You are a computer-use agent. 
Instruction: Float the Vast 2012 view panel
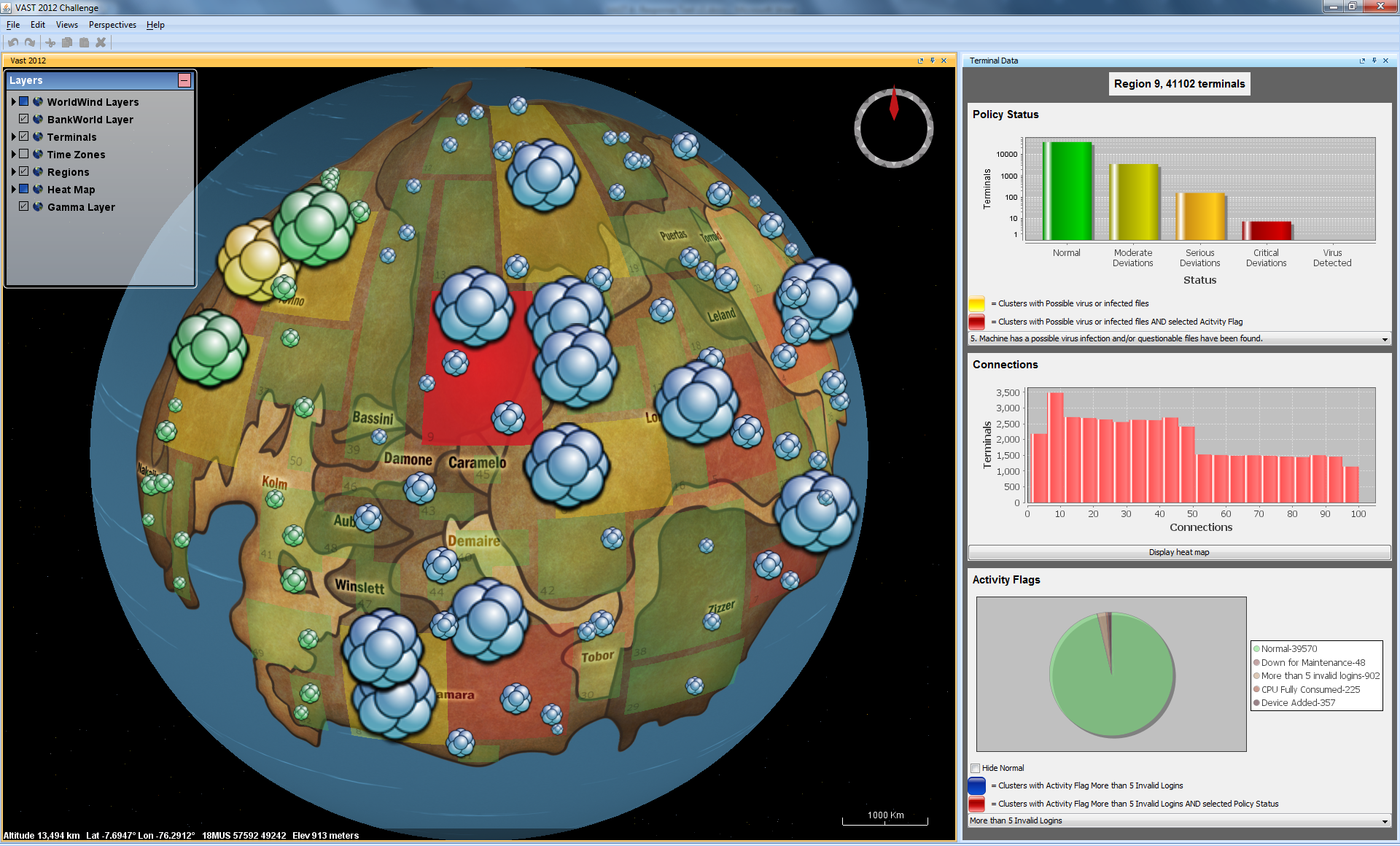[x=920, y=61]
